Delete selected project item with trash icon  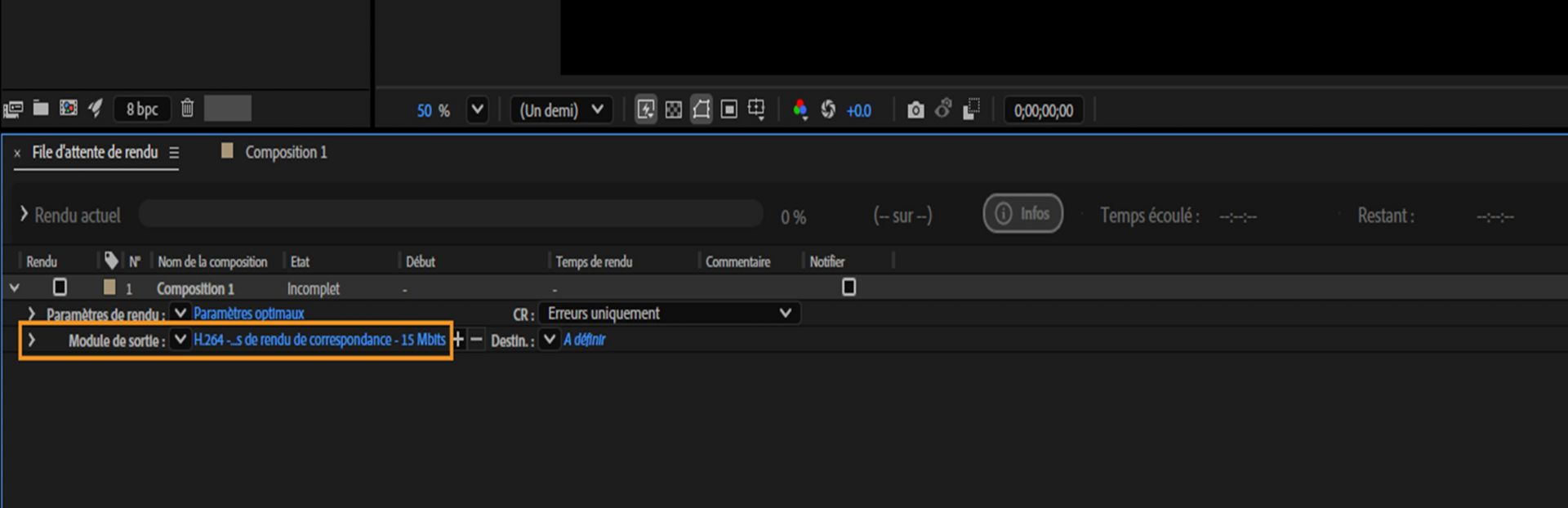[187, 108]
